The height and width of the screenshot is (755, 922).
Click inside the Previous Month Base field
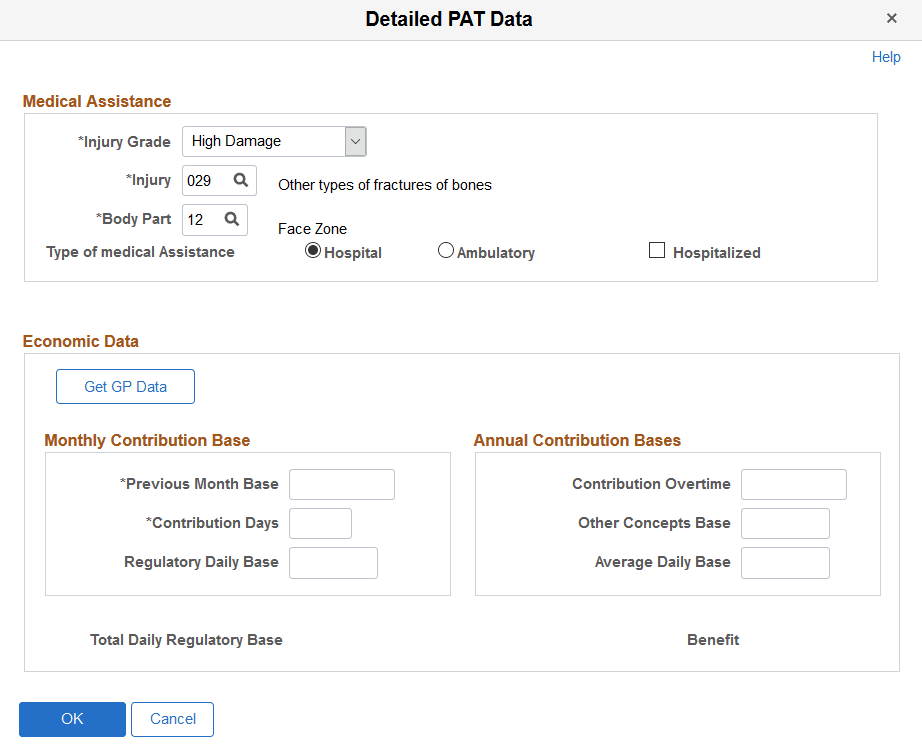(341, 484)
